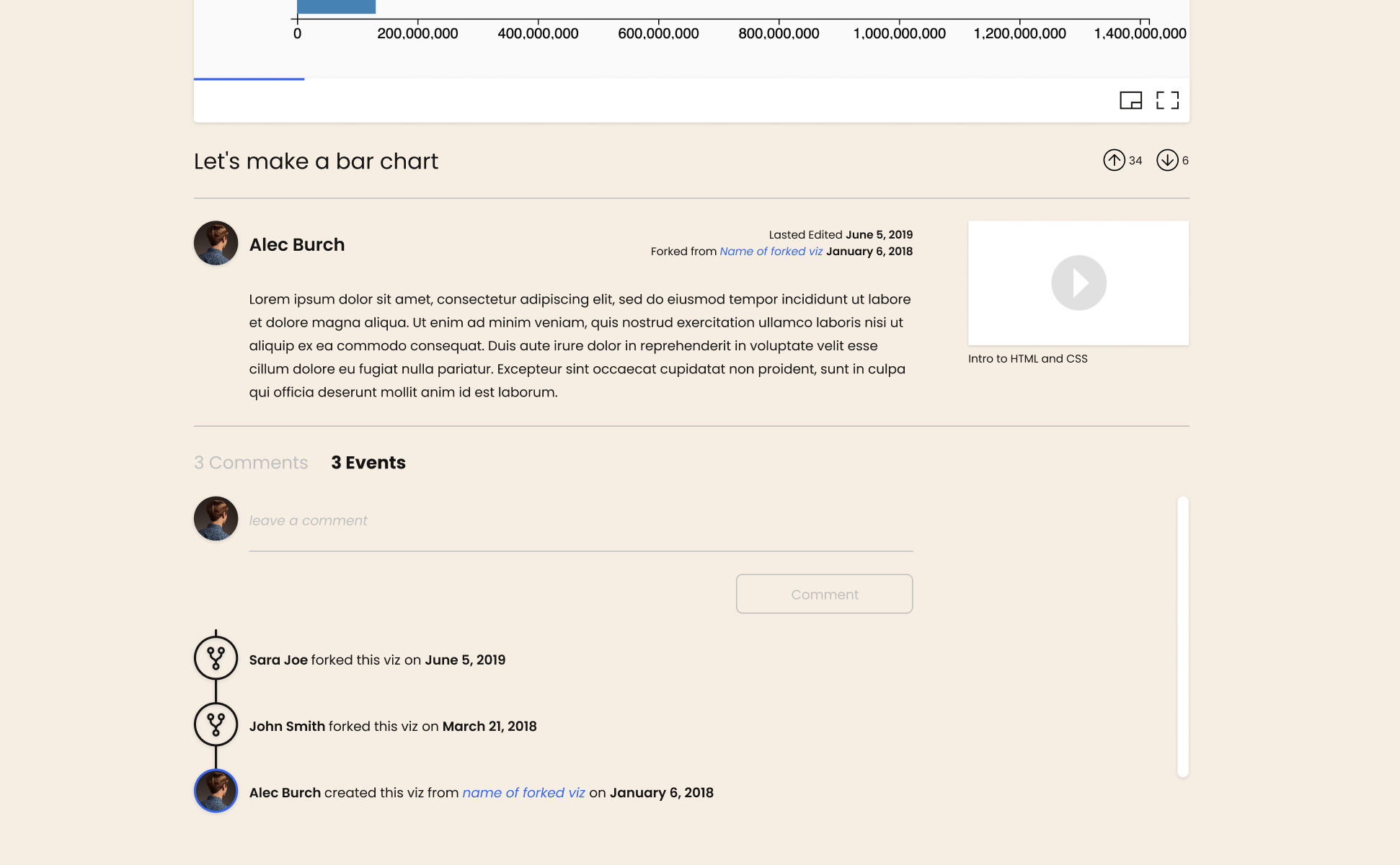Follow 'name of forked viz' timeline link
The width and height of the screenshot is (1400, 865).
point(523,793)
